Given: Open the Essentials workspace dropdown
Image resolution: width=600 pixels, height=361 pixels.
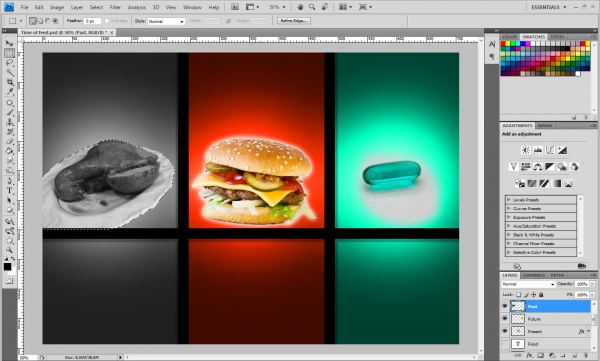Looking at the screenshot, I should pos(549,7).
